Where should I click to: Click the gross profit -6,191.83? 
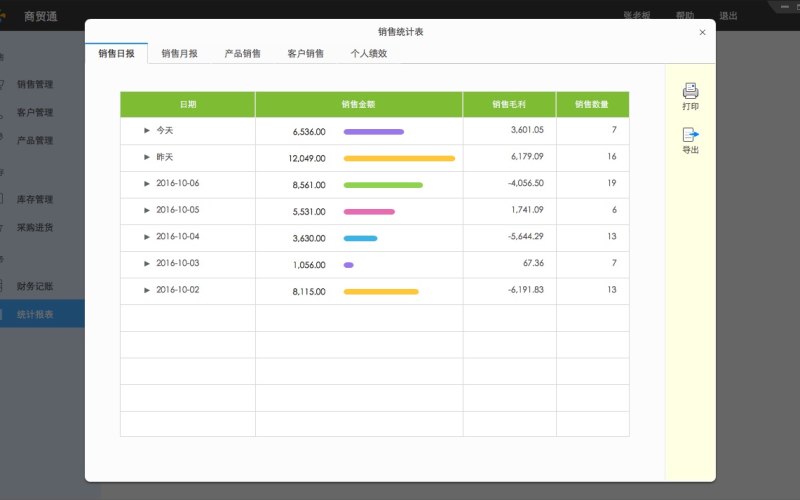[526, 289]
